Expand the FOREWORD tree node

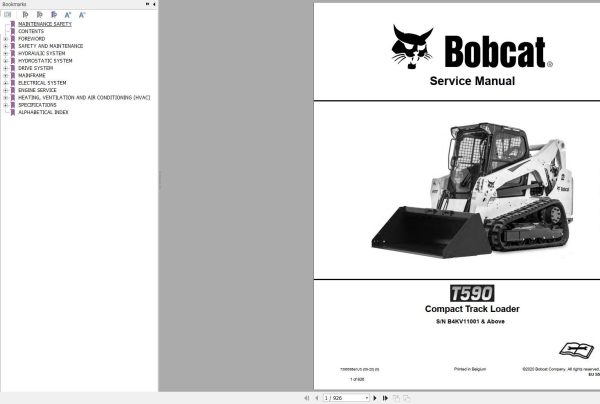5,39
